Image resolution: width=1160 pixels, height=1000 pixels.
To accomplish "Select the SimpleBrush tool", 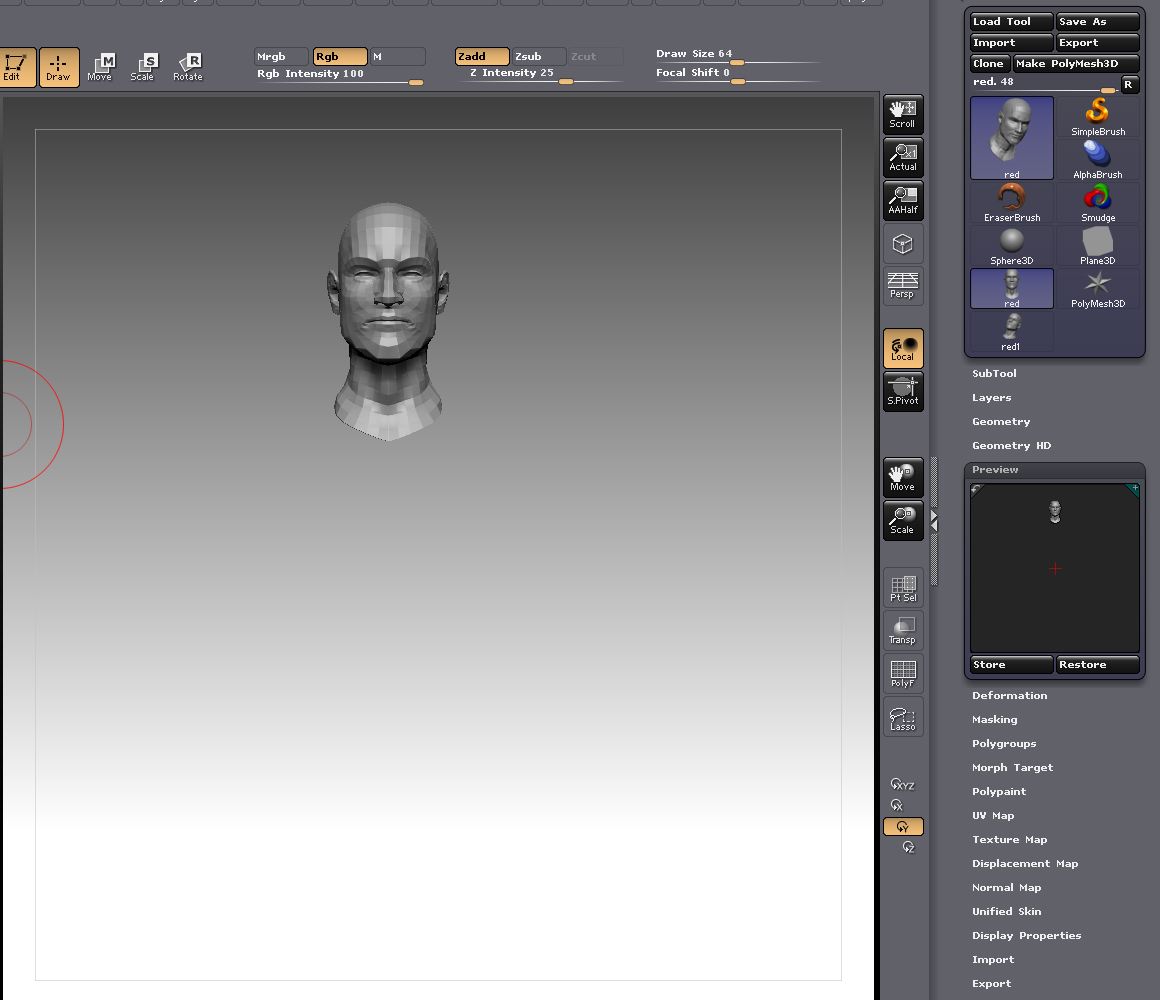I will [x=1097, y=115].
